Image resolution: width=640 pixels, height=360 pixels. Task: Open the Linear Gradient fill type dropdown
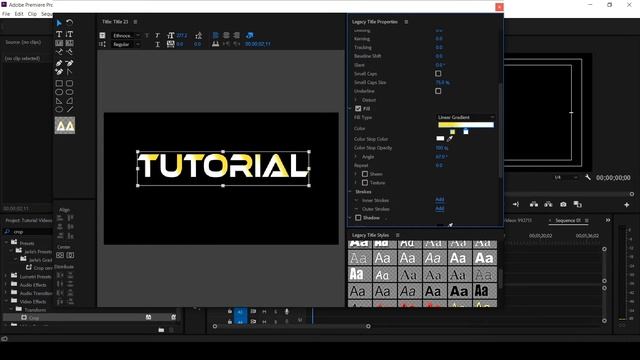click(466, 117)
